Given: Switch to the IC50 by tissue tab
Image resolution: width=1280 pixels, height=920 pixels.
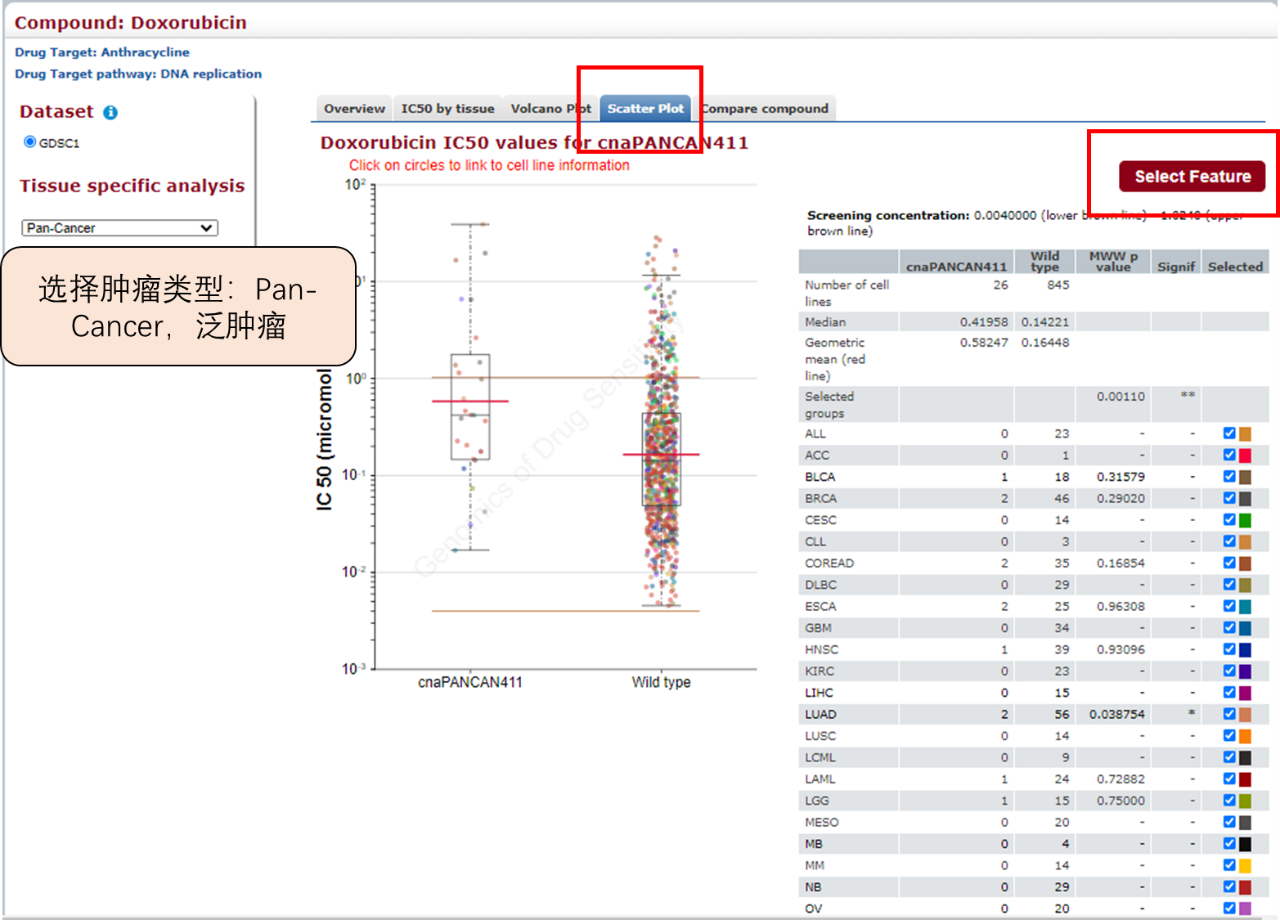Looking at the screenshot, I should [x=448, y=108].
